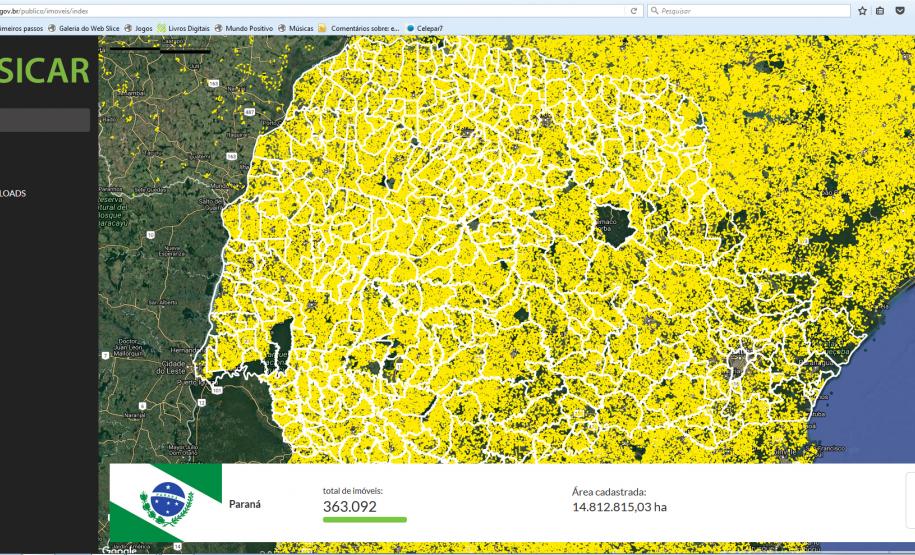Viewport: 915px width, 555px height.
Task: Open the bookmarks library icon
Action: coord(879,10)
